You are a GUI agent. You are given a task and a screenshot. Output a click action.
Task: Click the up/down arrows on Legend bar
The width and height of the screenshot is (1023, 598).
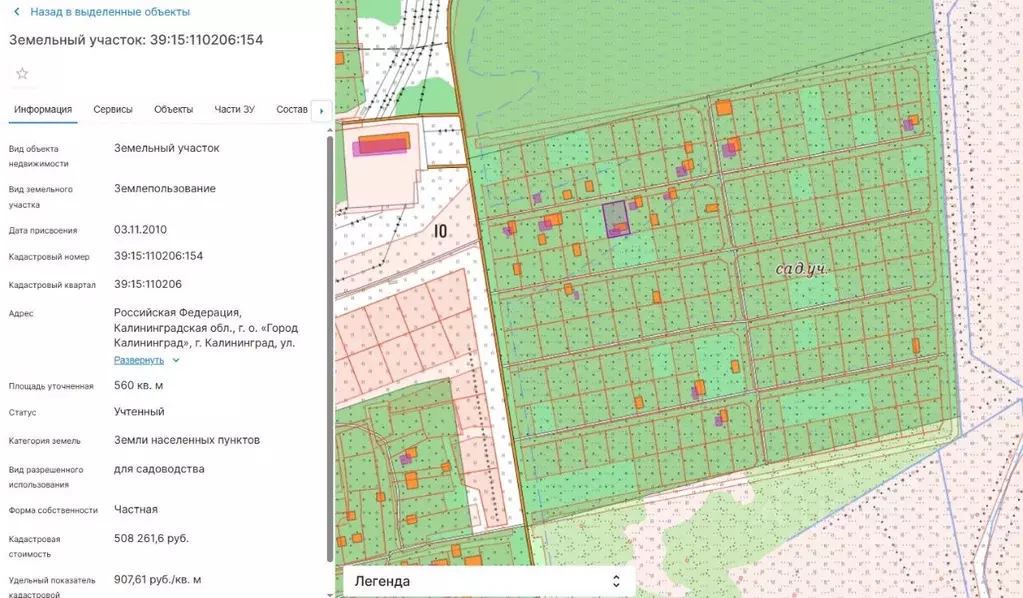pos(616,581)
